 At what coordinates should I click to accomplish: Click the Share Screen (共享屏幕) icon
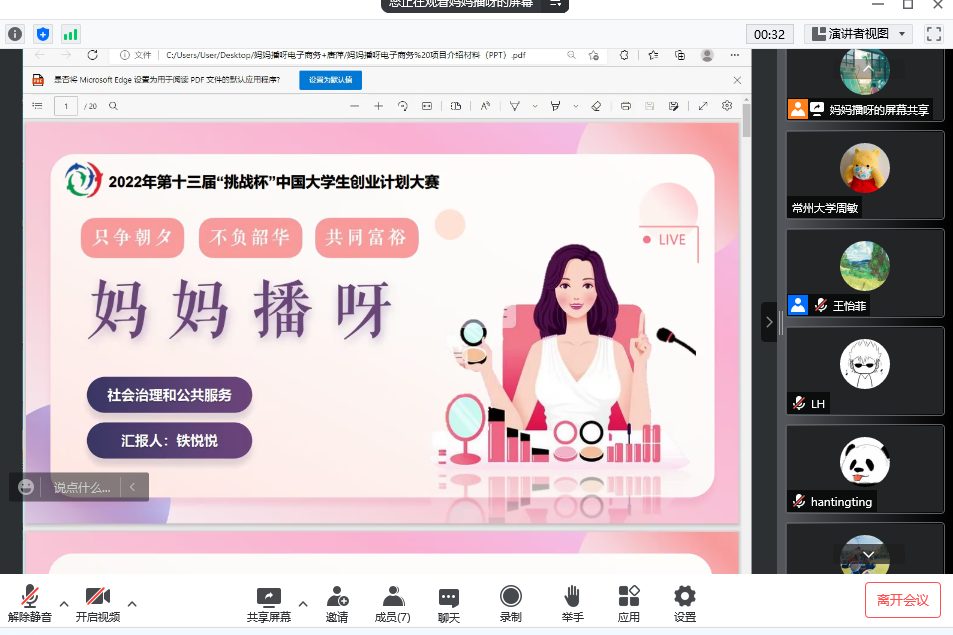click(x=268, y=598)
